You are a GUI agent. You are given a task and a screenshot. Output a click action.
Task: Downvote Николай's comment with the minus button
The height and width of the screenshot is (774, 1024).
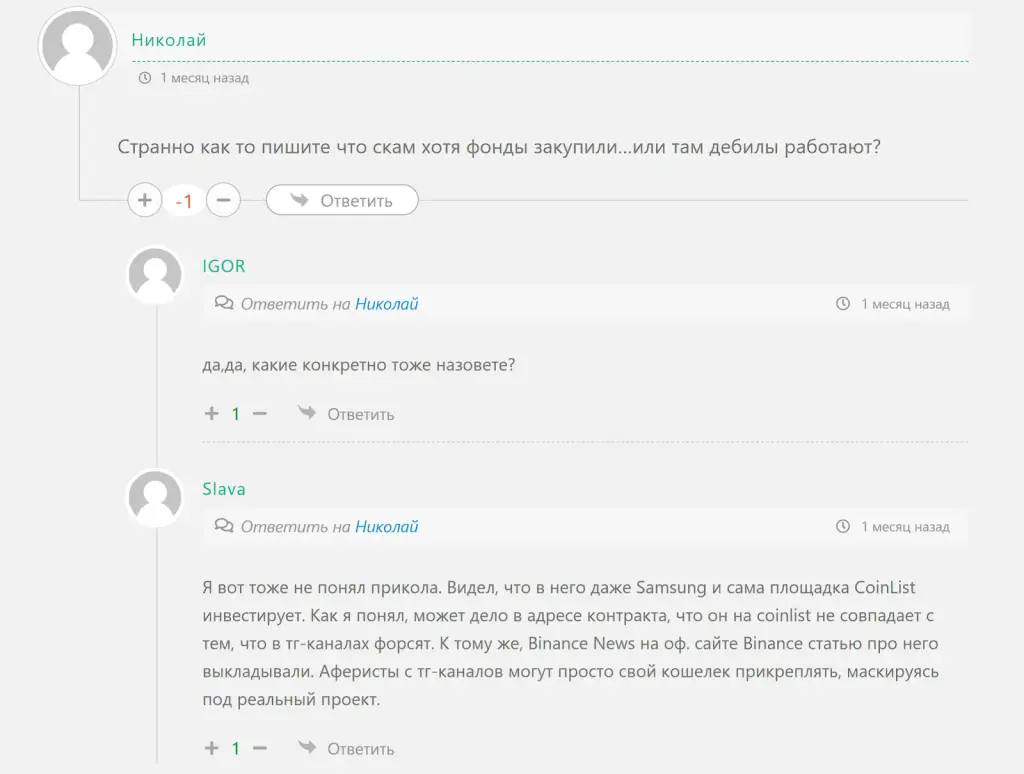point(223,200)
